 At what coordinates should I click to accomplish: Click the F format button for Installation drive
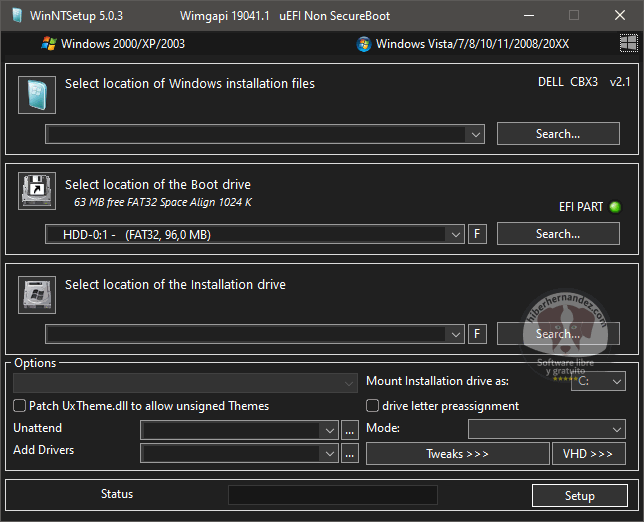click(477, 334)
